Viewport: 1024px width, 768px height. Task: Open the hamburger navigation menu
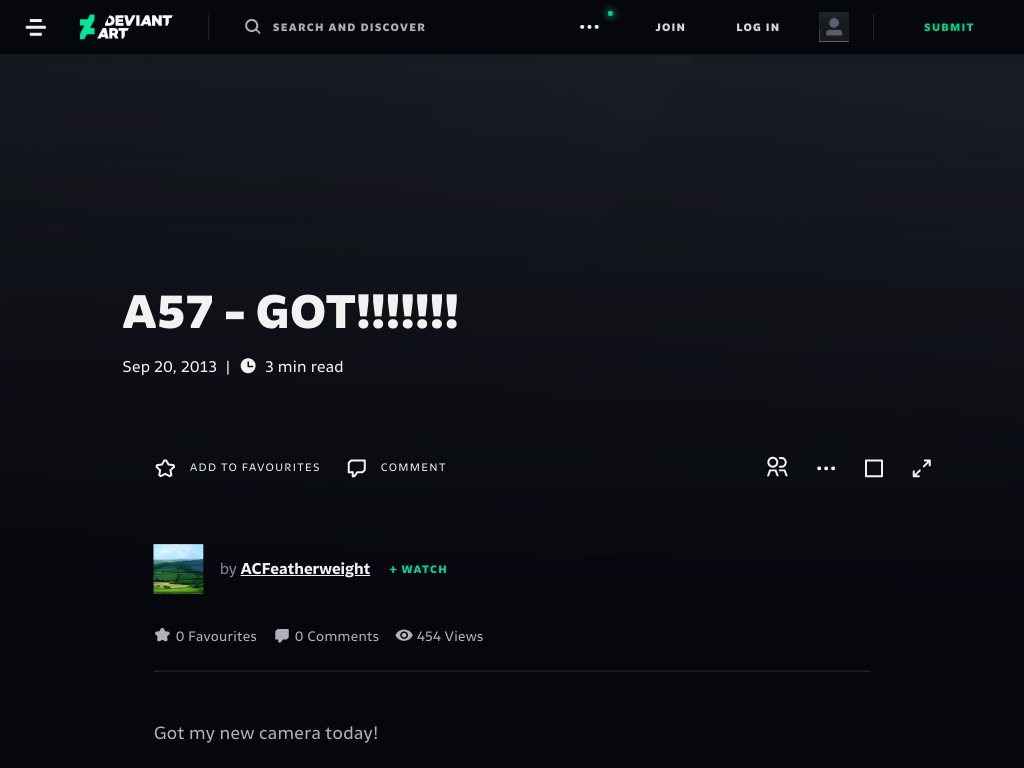click(35, 27)
